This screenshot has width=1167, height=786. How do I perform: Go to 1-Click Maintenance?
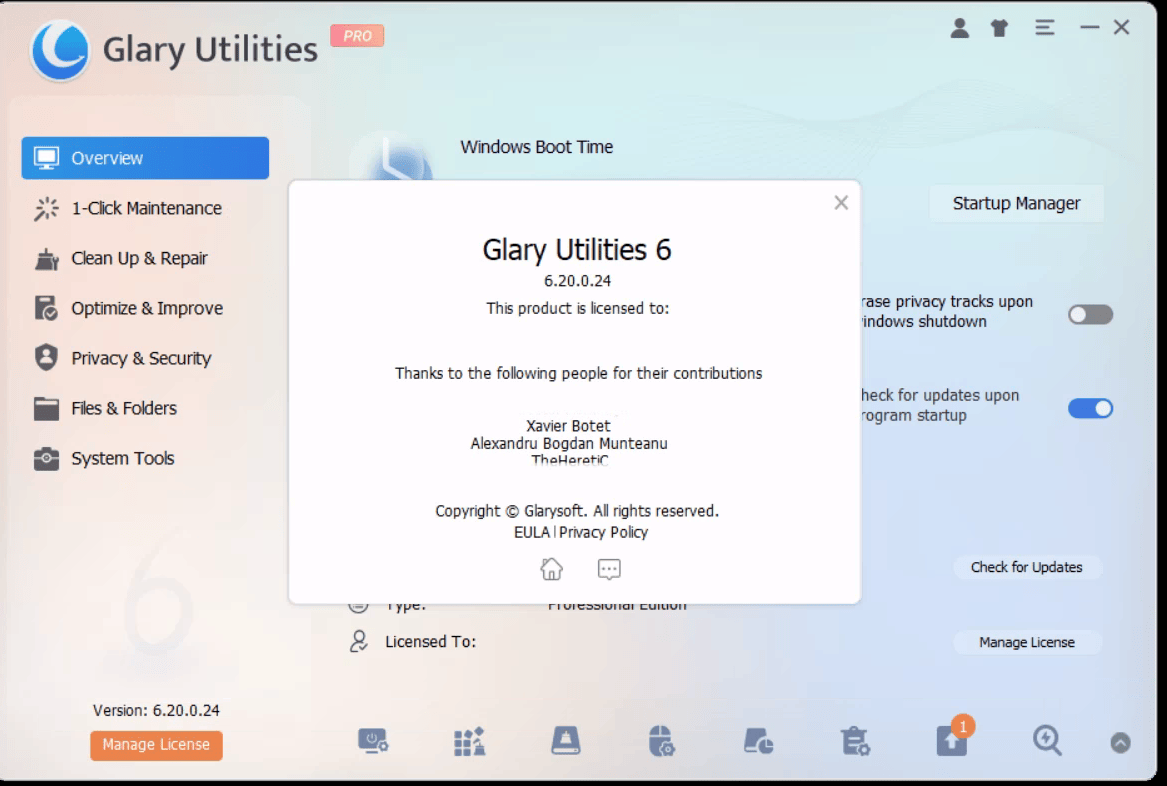coord(146,208)
